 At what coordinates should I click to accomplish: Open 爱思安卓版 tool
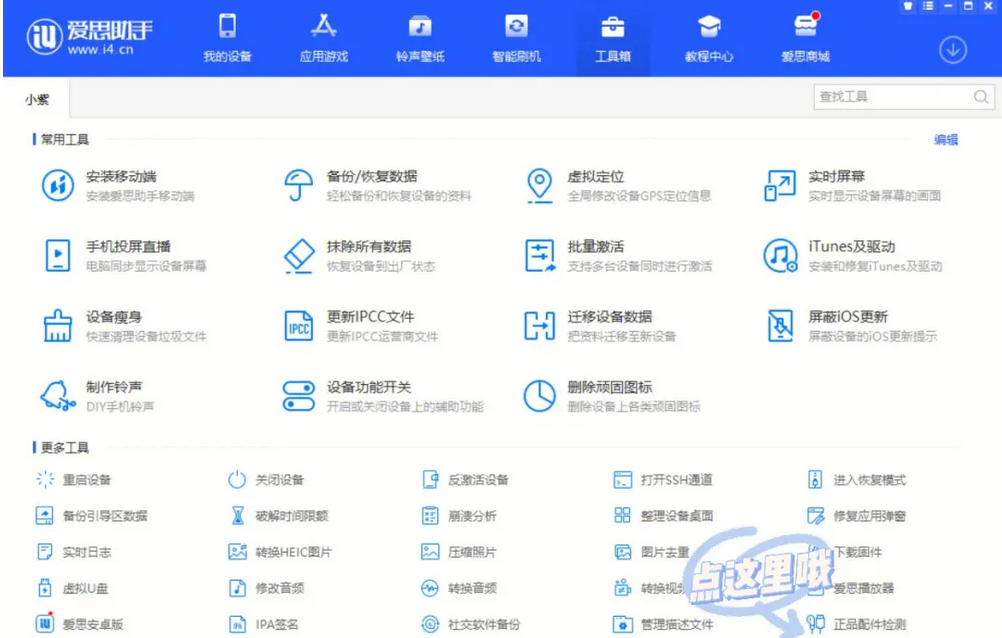point(80,624)
